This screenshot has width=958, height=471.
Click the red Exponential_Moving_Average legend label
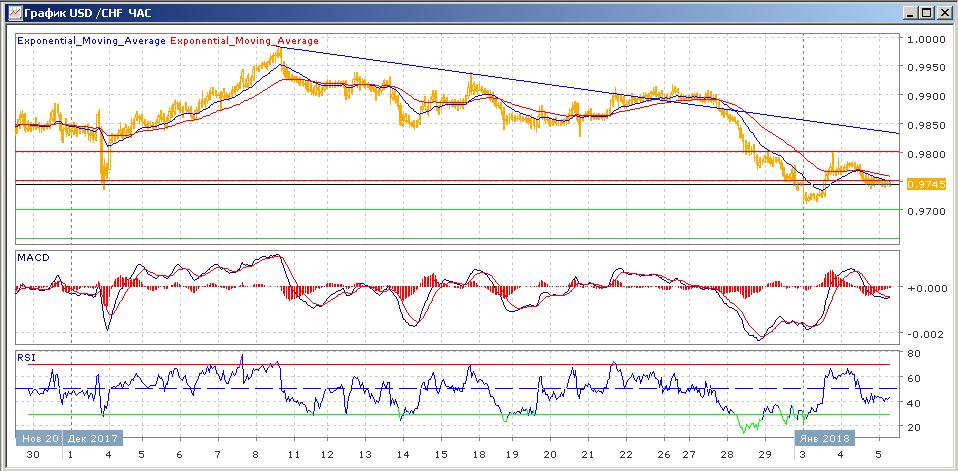coord(247,41)
